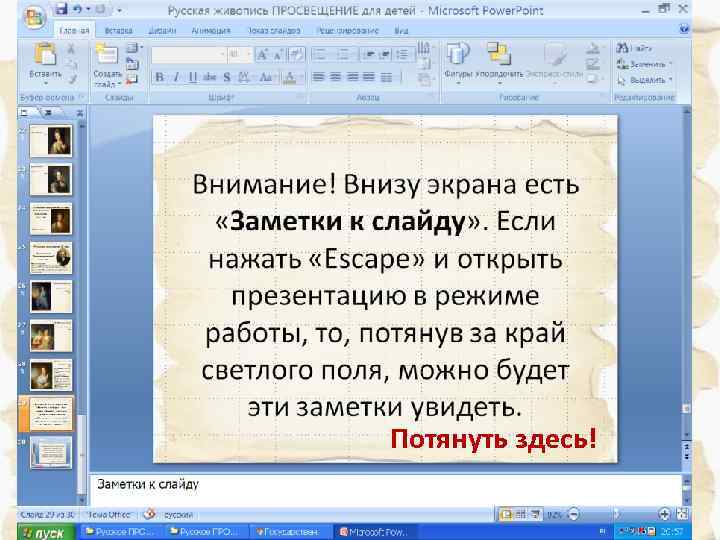Open the font name combo box
Screen dimensions: 720x540
pyautogui.click(x=188, y=55)
